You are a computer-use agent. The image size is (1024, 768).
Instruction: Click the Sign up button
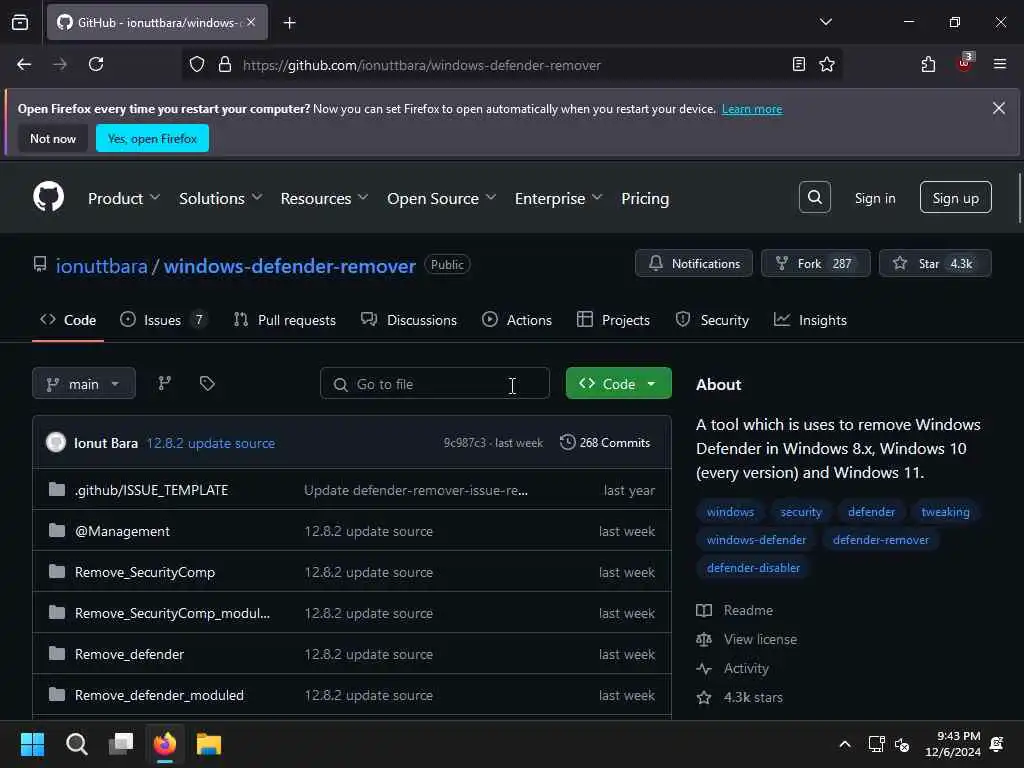[x=955, y=197]
